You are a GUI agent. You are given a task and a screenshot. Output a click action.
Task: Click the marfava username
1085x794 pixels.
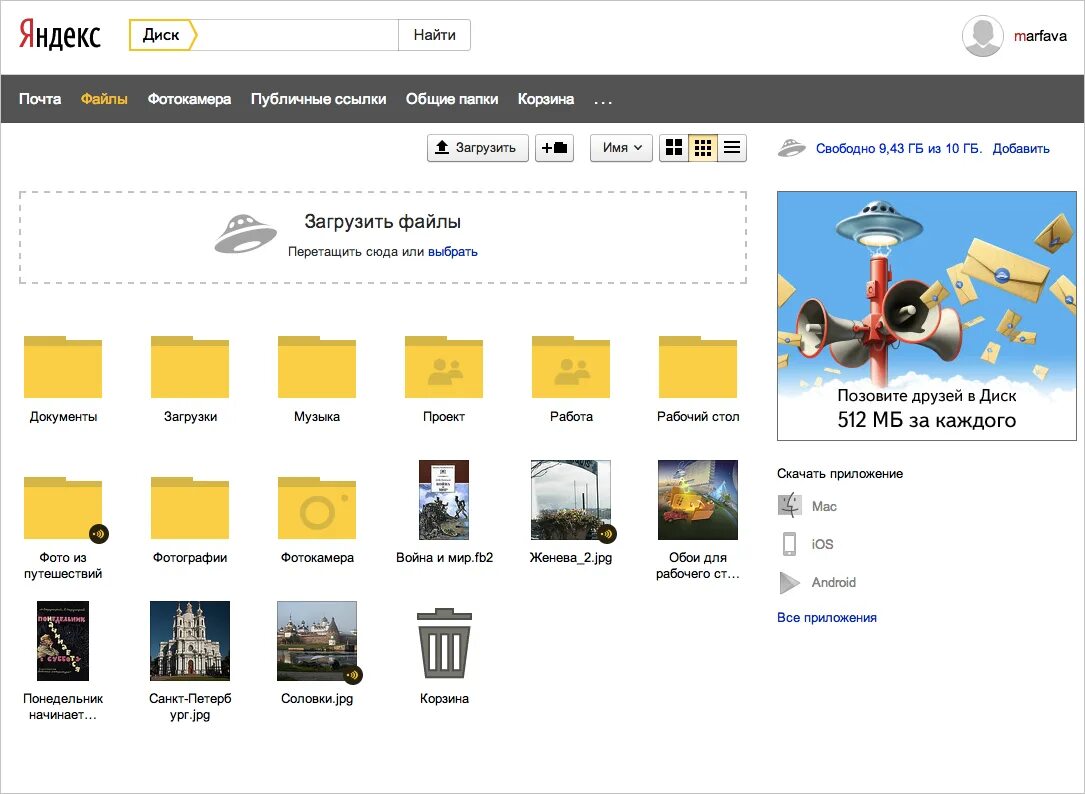point(1040,36)
